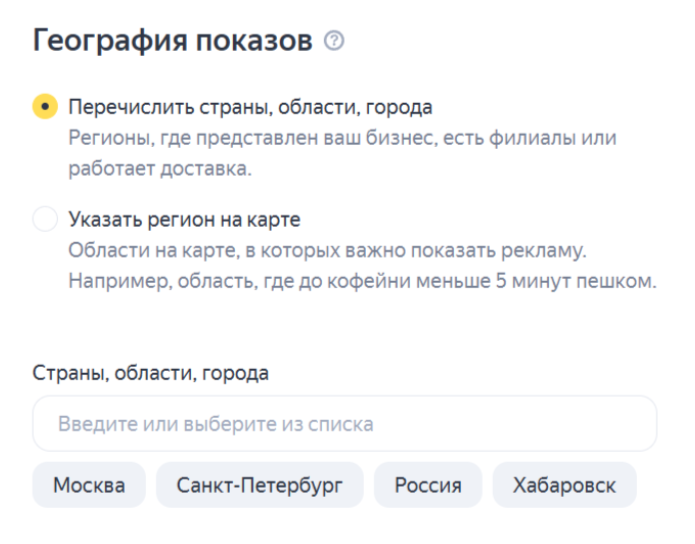Click the География показов heading

[x=173, y=42]
